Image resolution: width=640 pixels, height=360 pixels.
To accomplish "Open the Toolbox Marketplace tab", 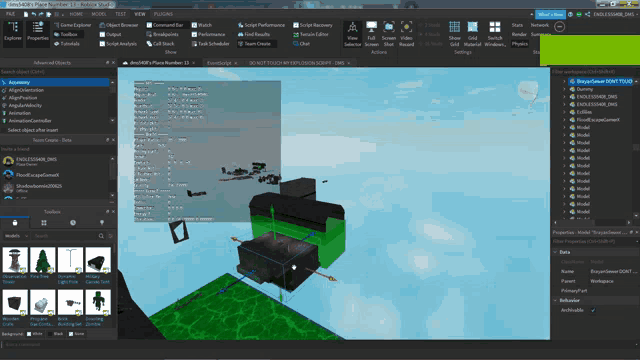I will (x=15, y=223).
